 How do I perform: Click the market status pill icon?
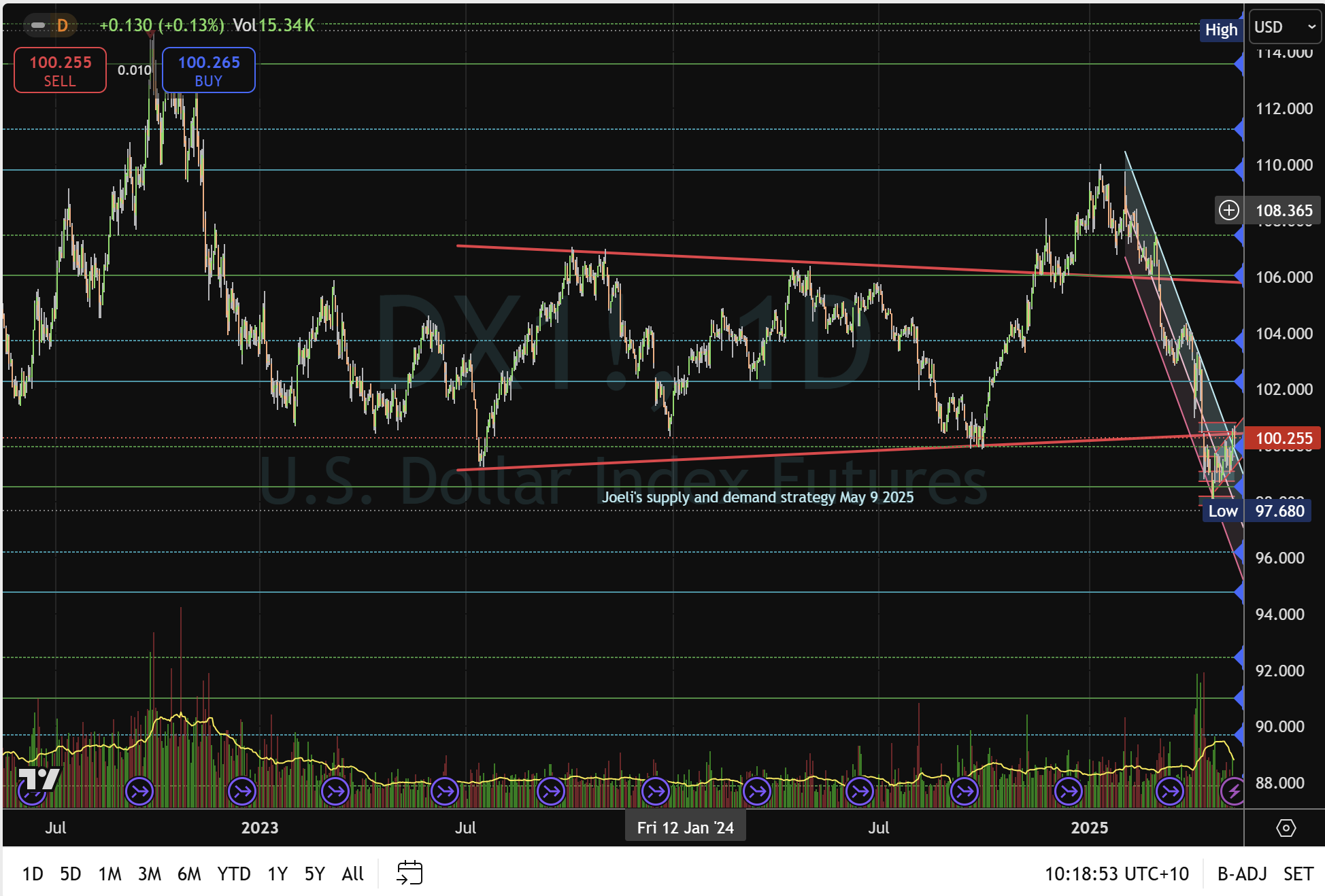(38, 26)
